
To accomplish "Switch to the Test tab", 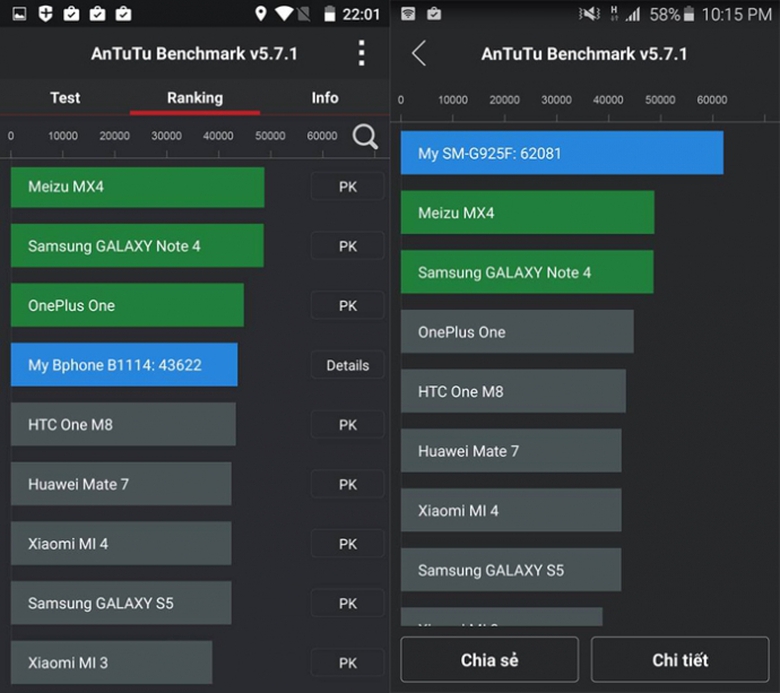I will coord(65,98).
